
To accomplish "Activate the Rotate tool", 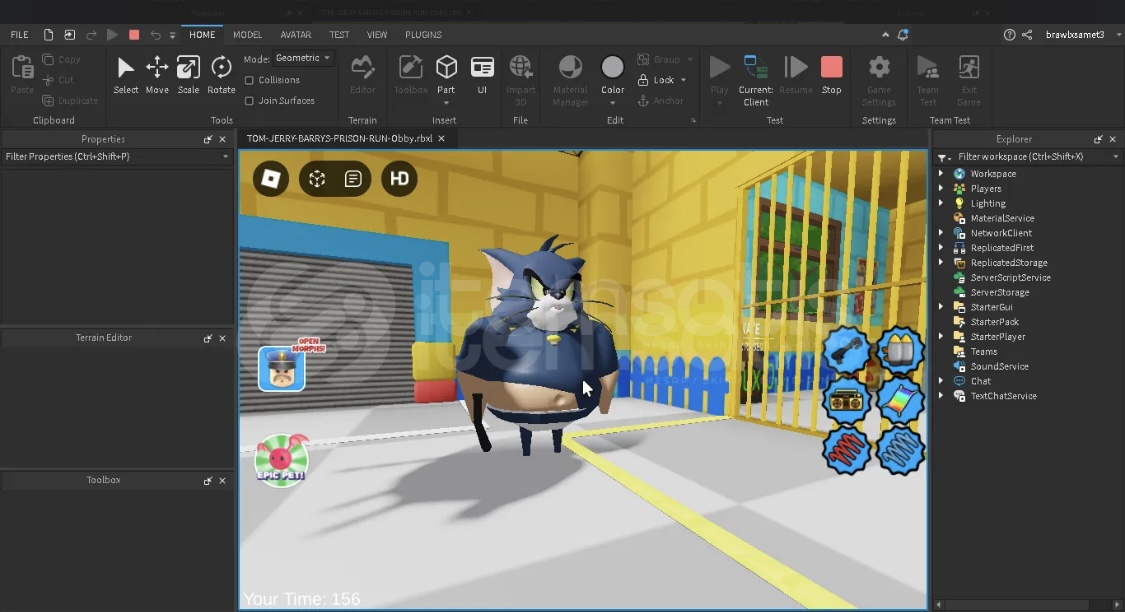I will point(221,67).
